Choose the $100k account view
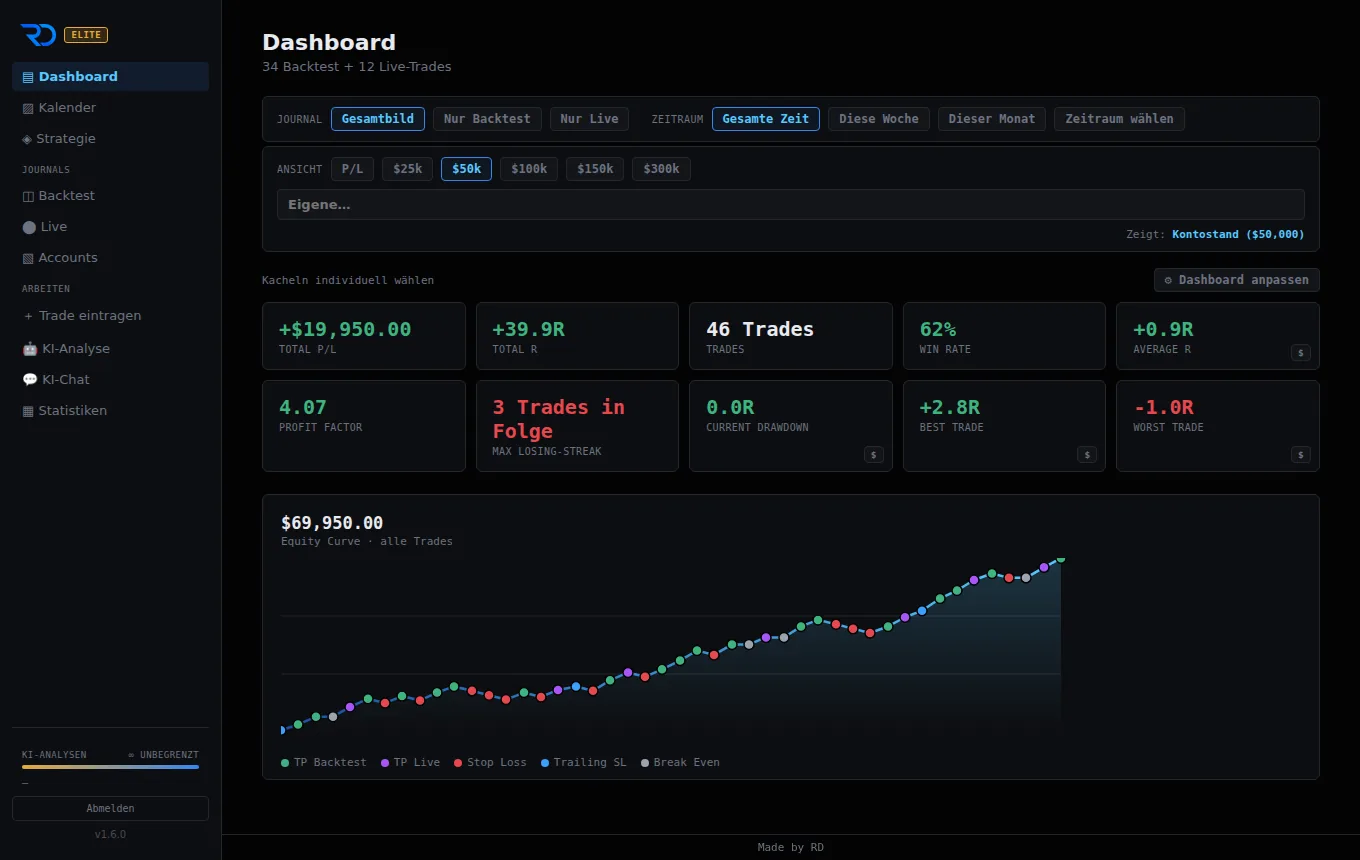This screenshot has width=1360, height=860. coord(529,169)
